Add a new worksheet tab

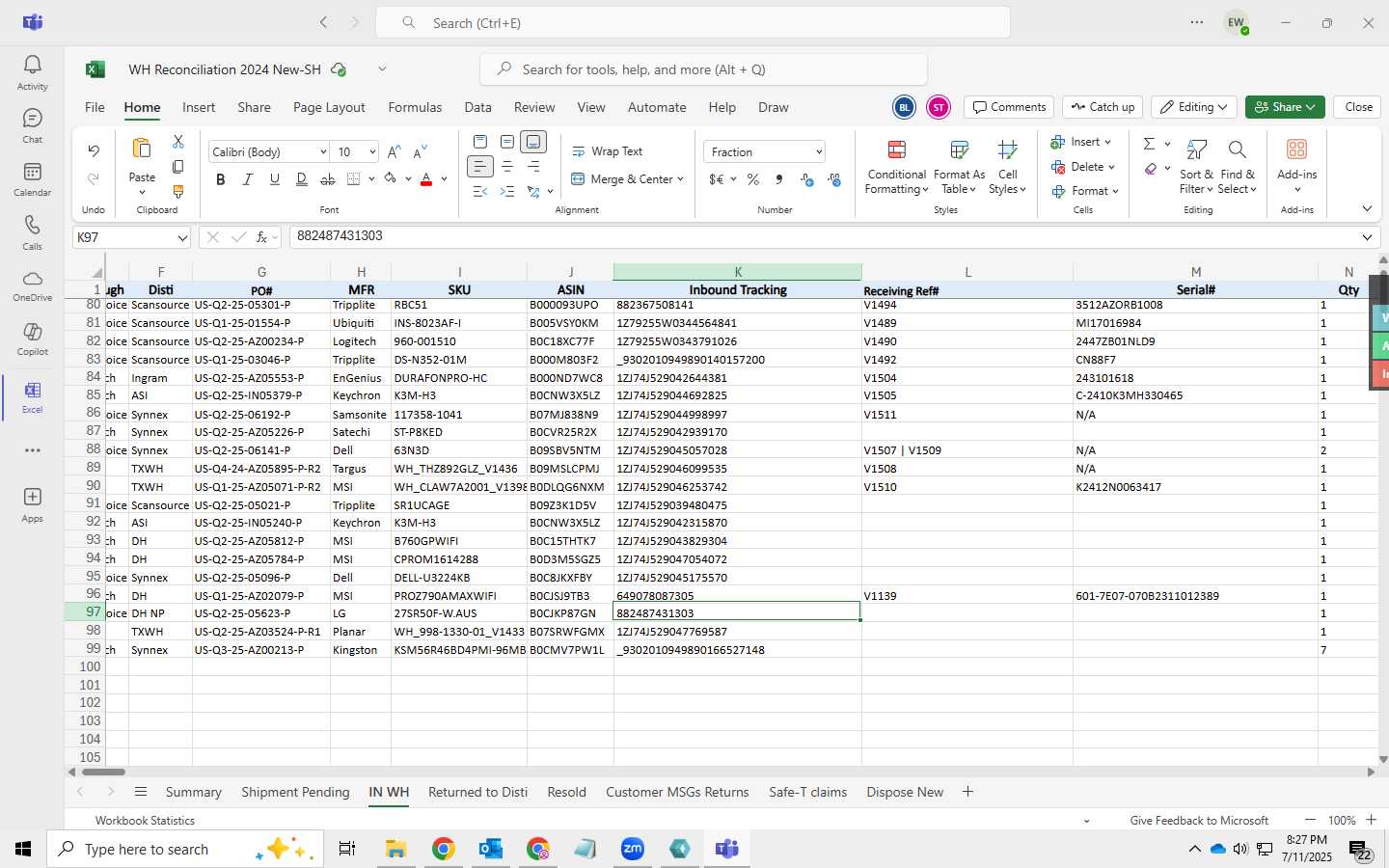click(967, 792)
